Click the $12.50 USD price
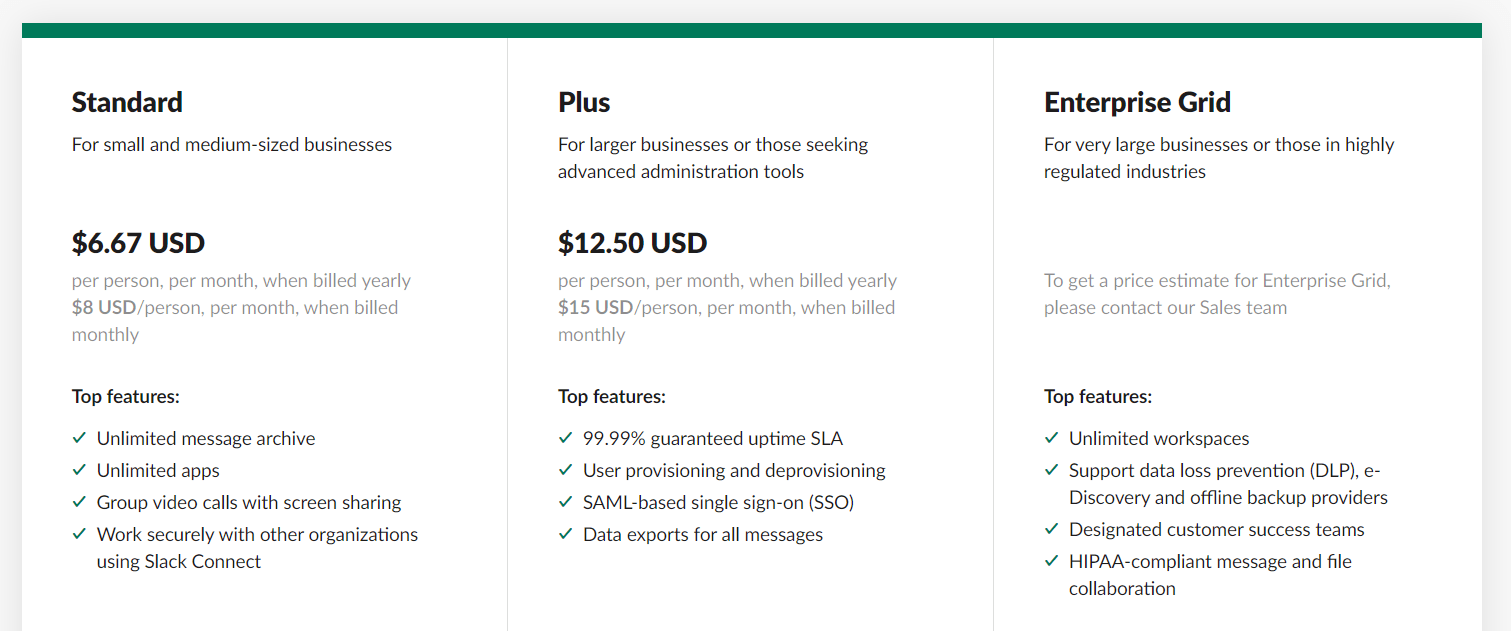The width and height of the screenshot is (1511, 631). (632, 243)
